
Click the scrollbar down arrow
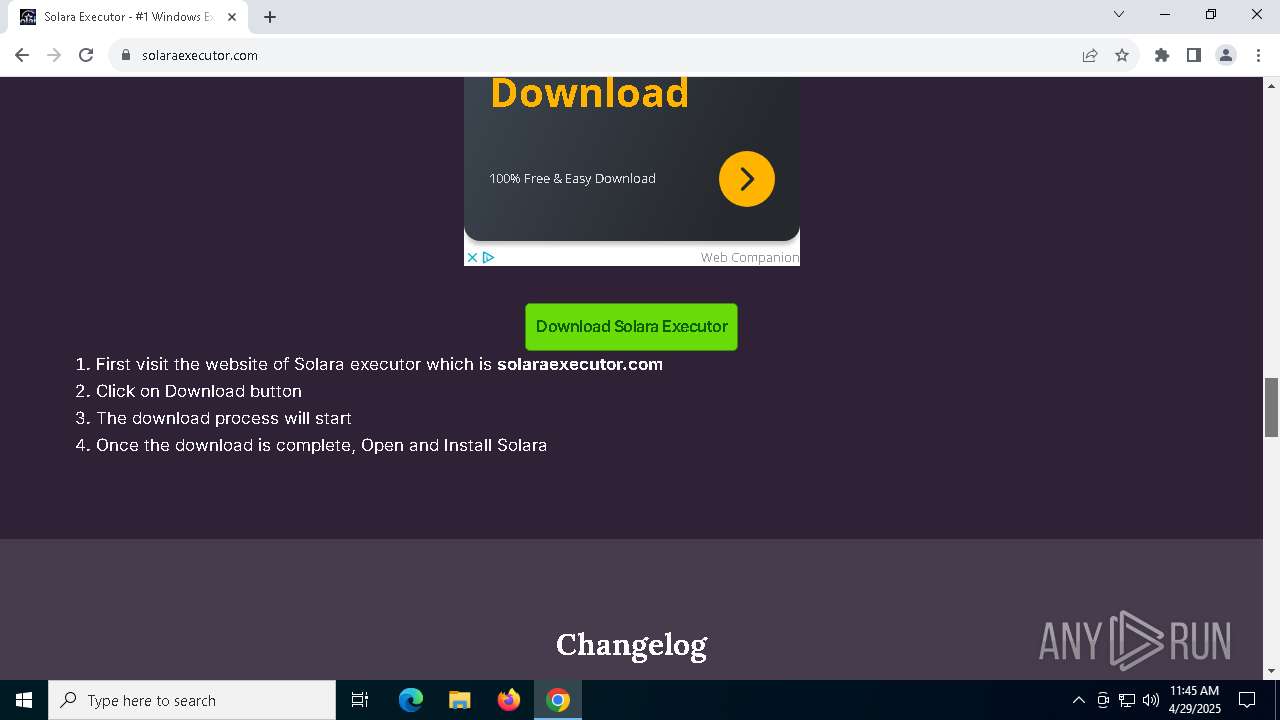coord(1271,671)
